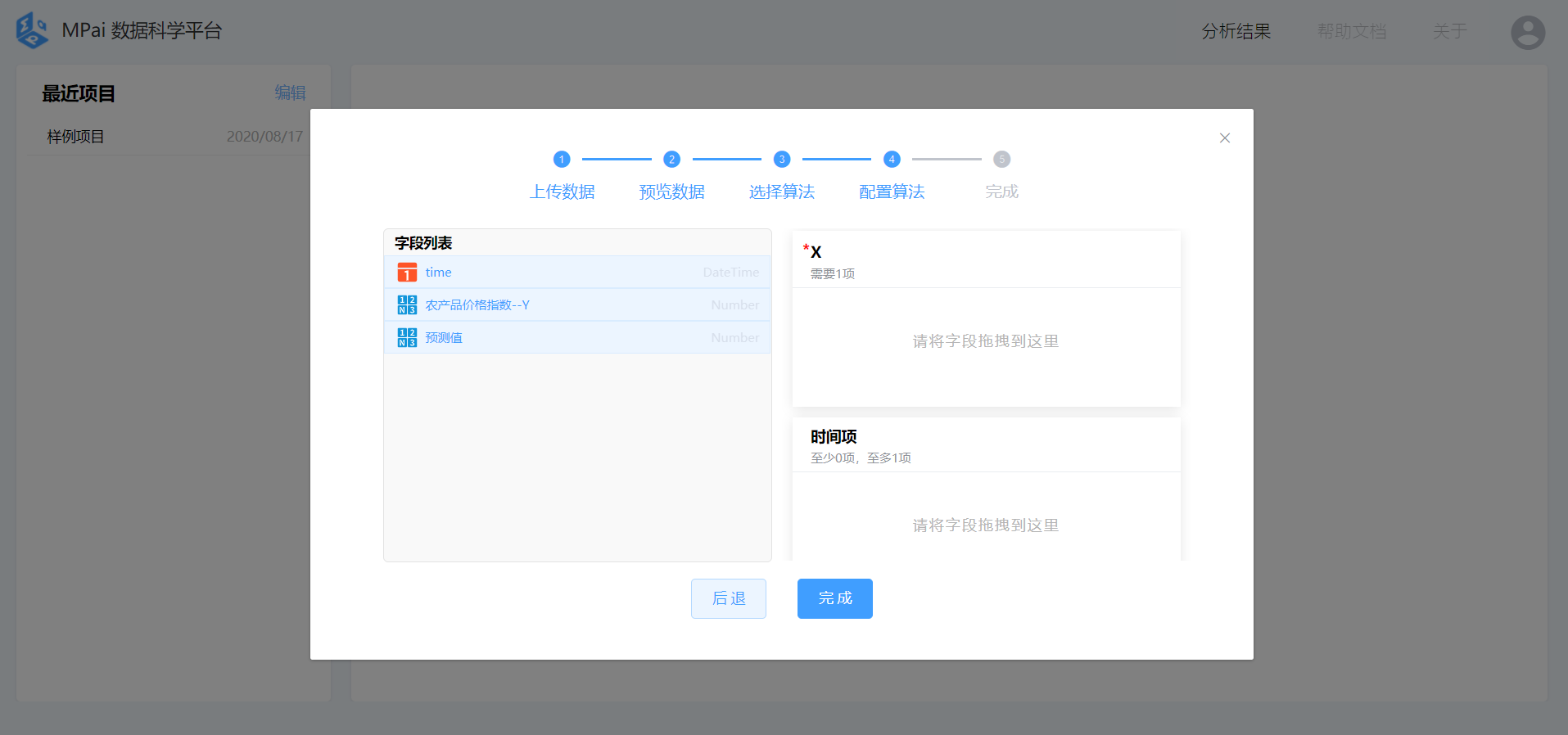The image size is (1568, 735).
Task: Click the 时间项 drop area
Action: click(x=986, y=516)
